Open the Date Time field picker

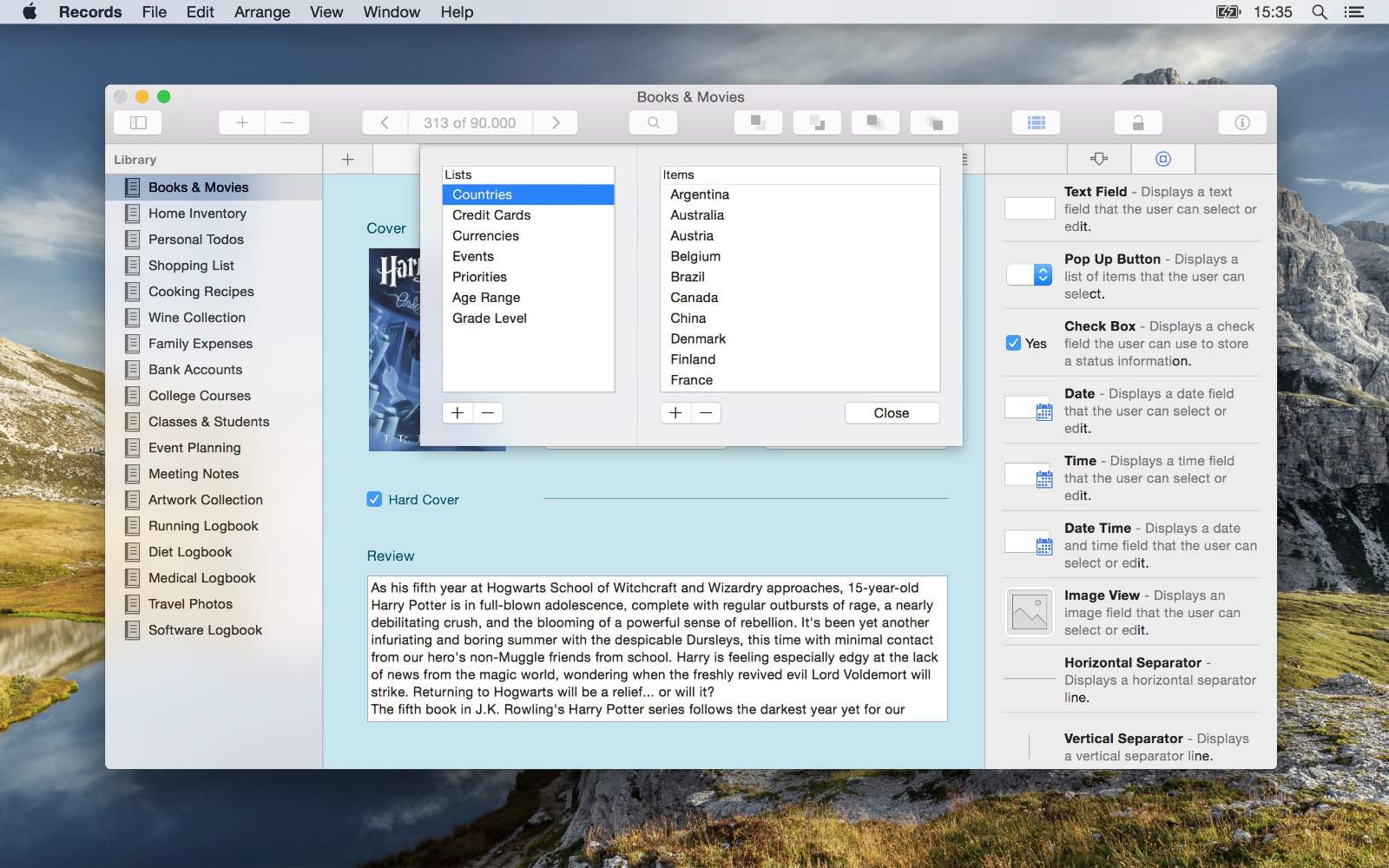point(1043,546)
